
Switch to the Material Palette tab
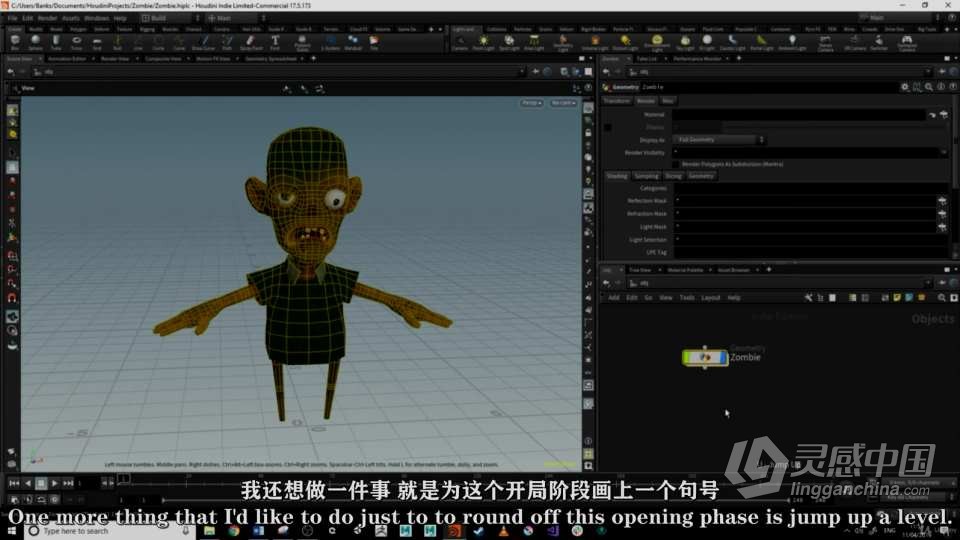(685, 270)
